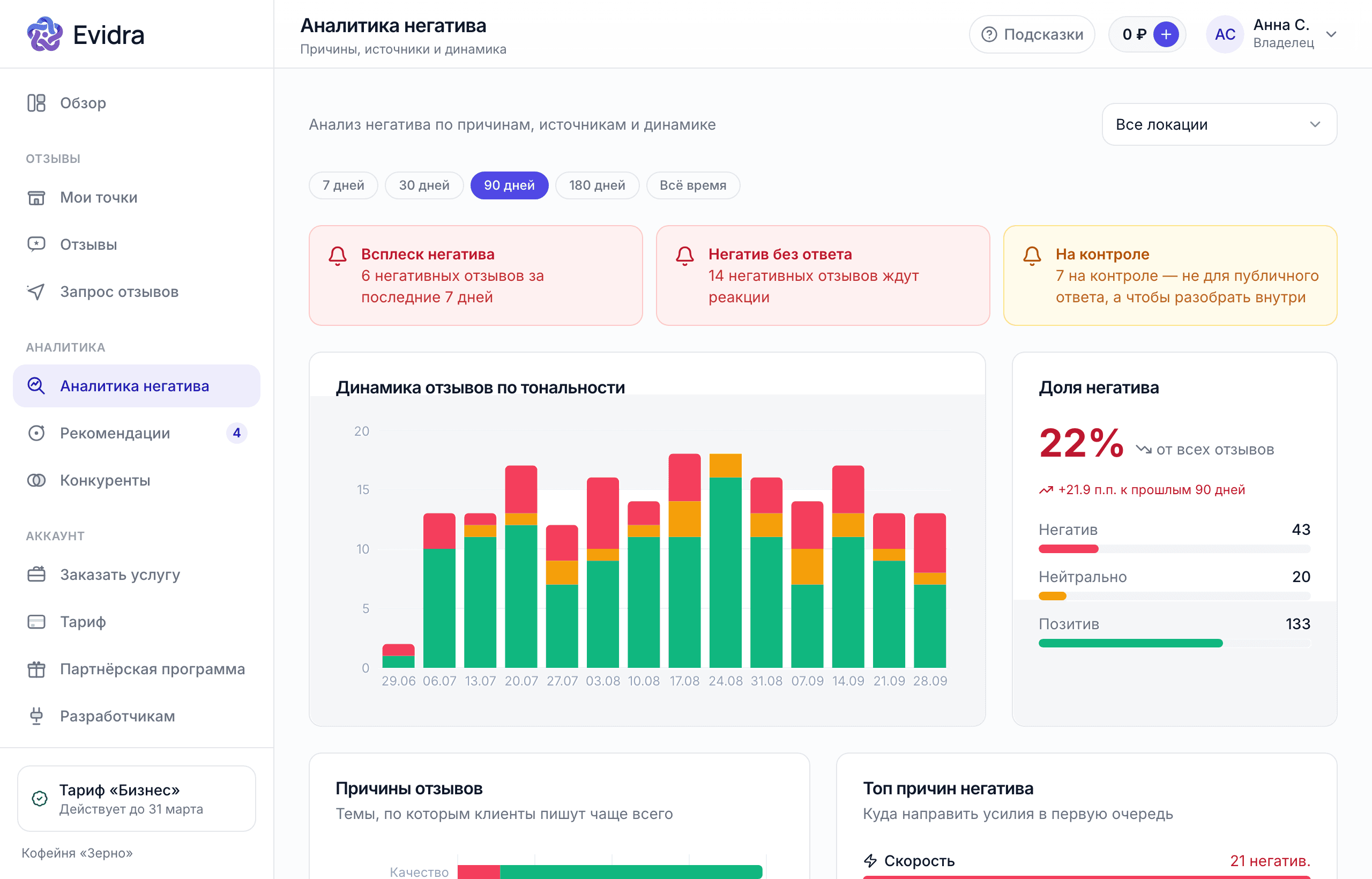Click the Мои точки store icon
The height and width of the screenshot is (879, 1372).
pos(36,197)
